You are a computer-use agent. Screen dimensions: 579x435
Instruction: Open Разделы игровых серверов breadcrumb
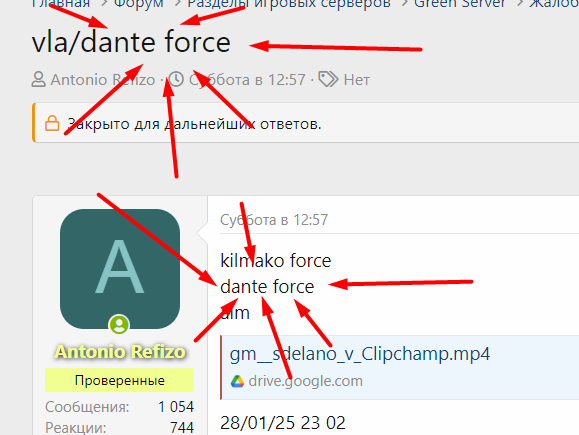click(289, 4)
